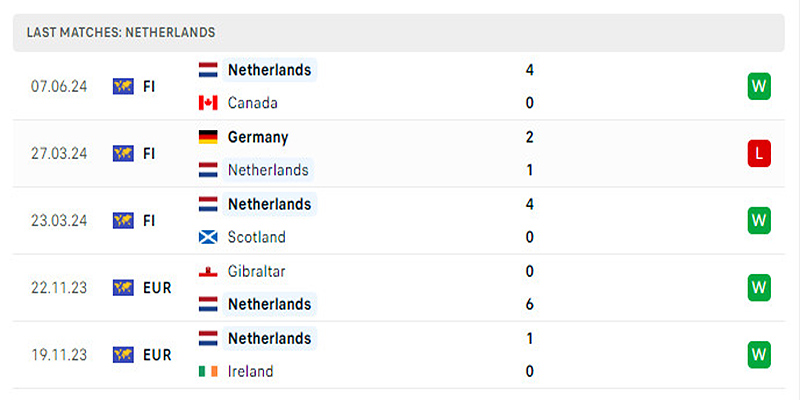Image resolution: width=800 pixels, height=400 pixels.
Task: Click the W badge for Scotland match
Action: [x=759, y=220]
